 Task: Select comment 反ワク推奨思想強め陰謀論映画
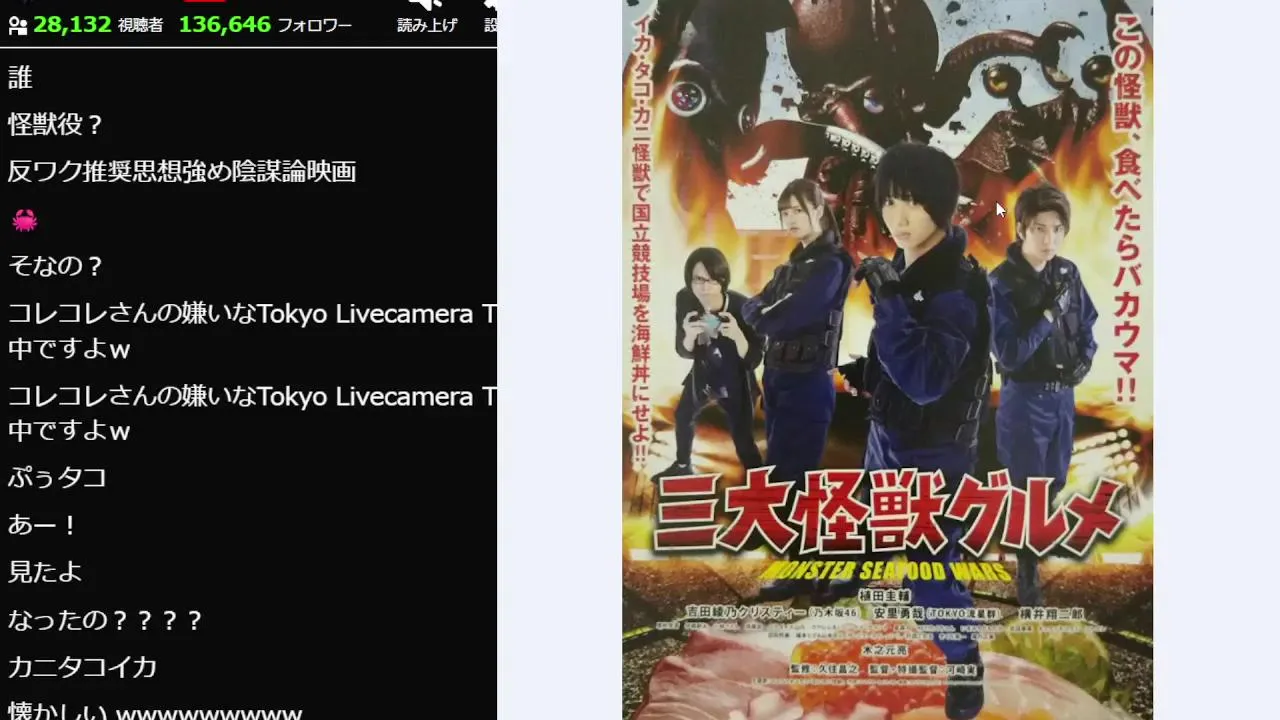[182, 172]
